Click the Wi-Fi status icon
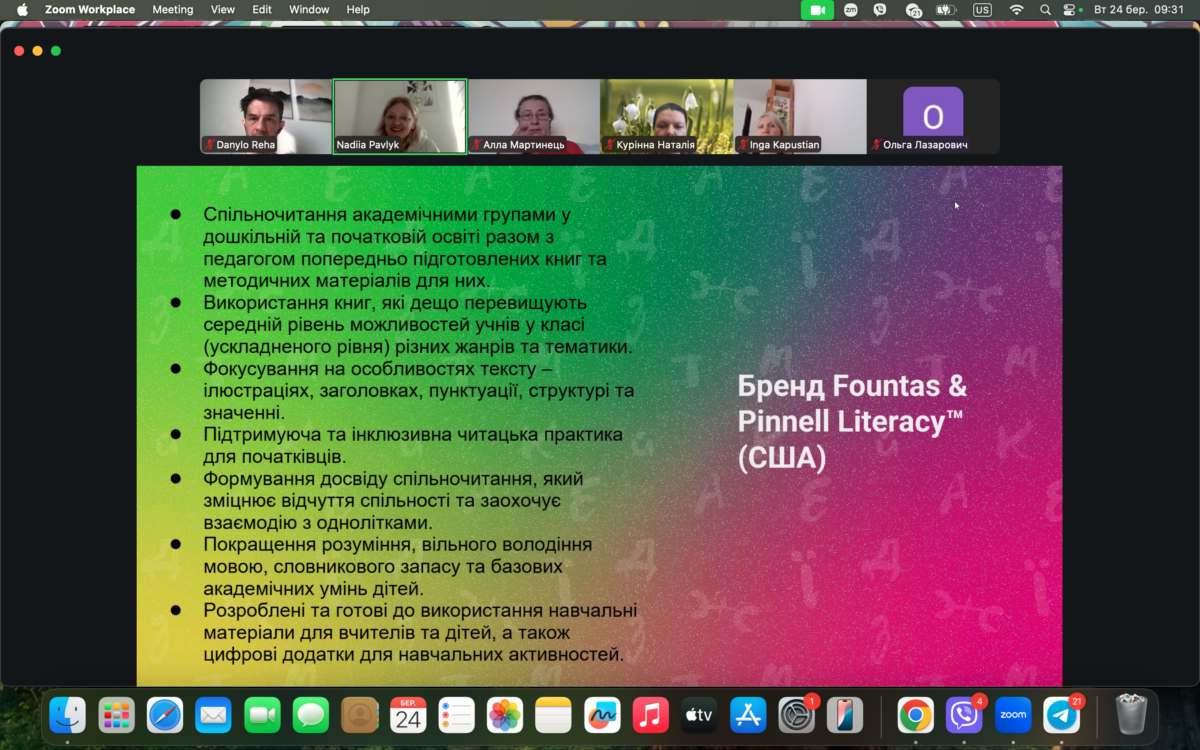Screen dimensions: 1200x750 [1017, 10]
